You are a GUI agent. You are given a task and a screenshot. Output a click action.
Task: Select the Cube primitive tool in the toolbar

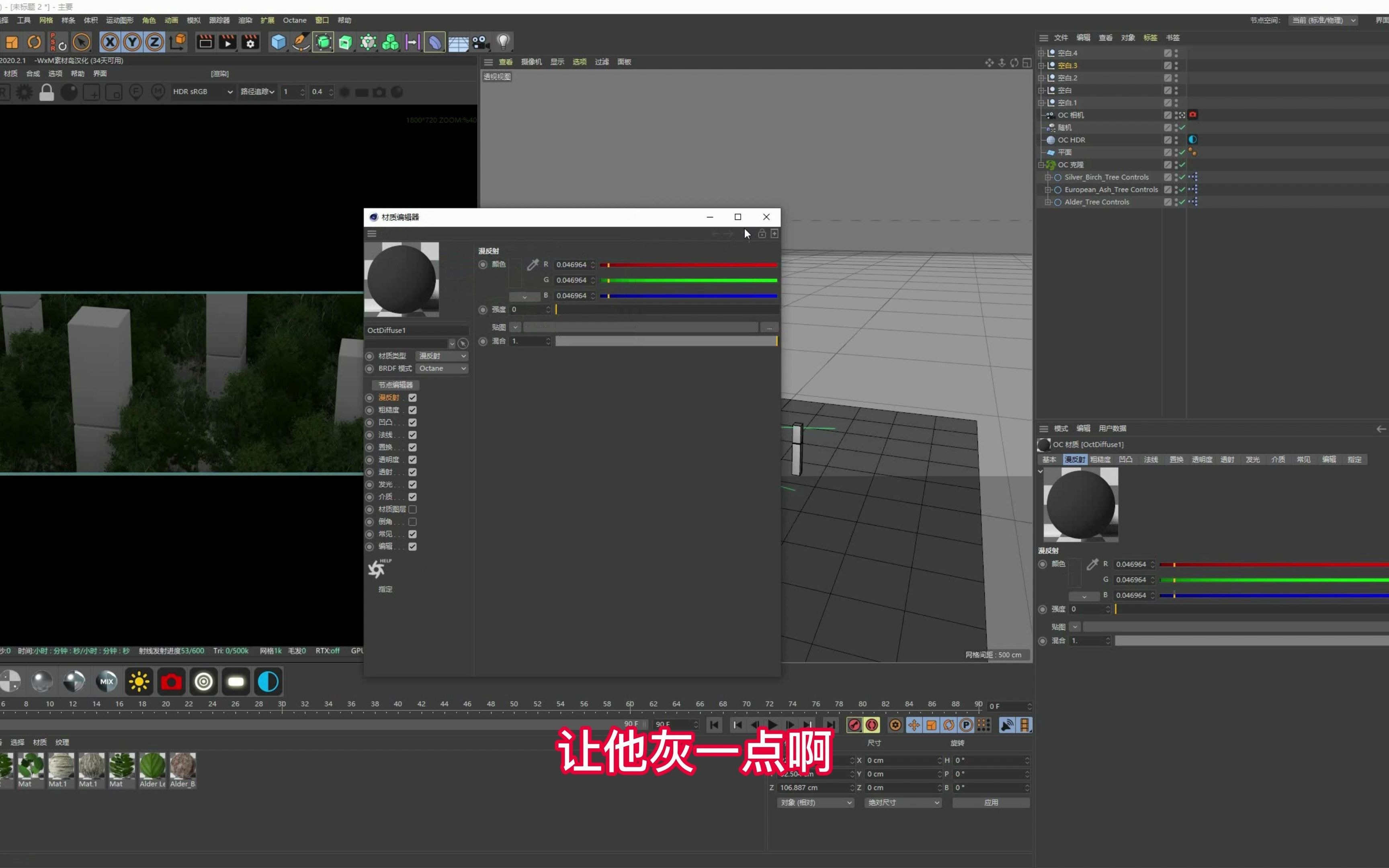(279, 41)
